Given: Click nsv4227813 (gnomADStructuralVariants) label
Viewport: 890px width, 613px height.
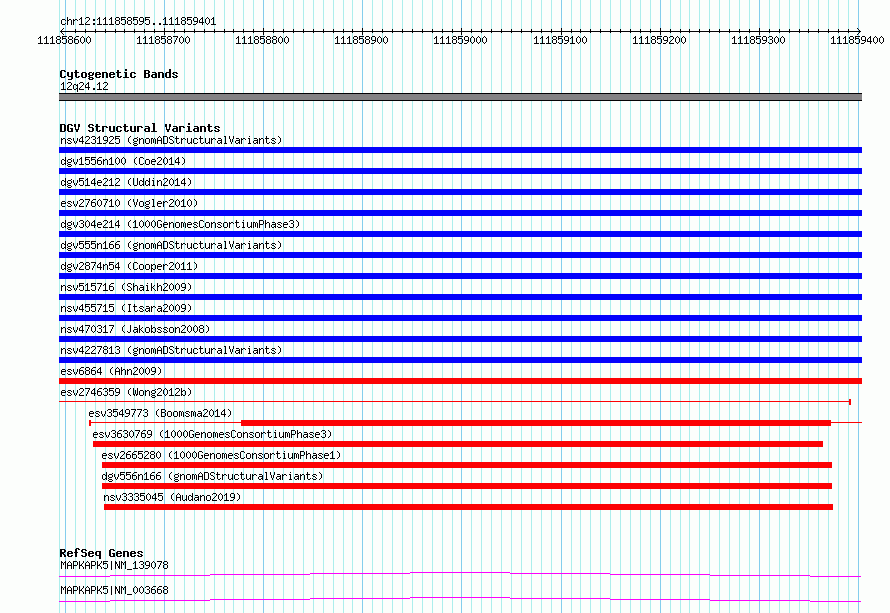Looking at the screenshot, I should point(171,350).
